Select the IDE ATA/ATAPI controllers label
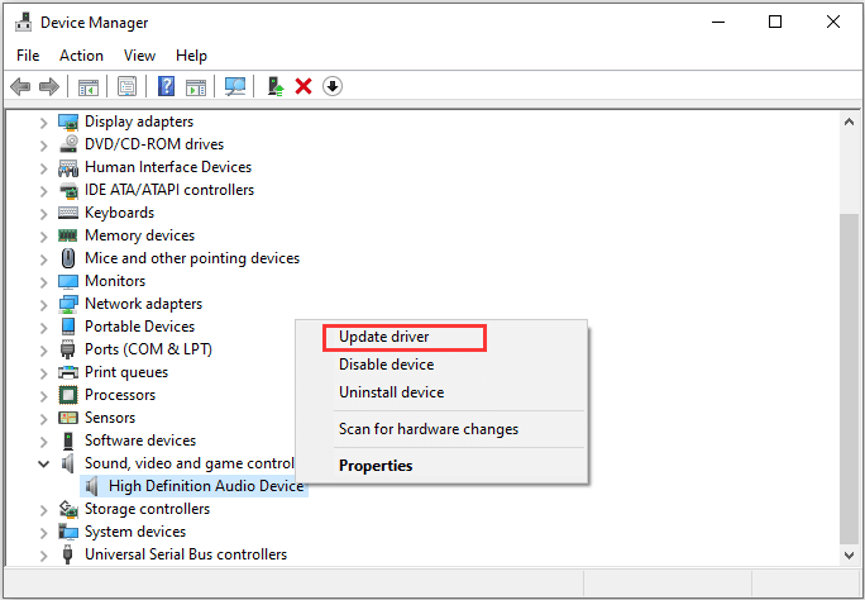 click(169, 190)
